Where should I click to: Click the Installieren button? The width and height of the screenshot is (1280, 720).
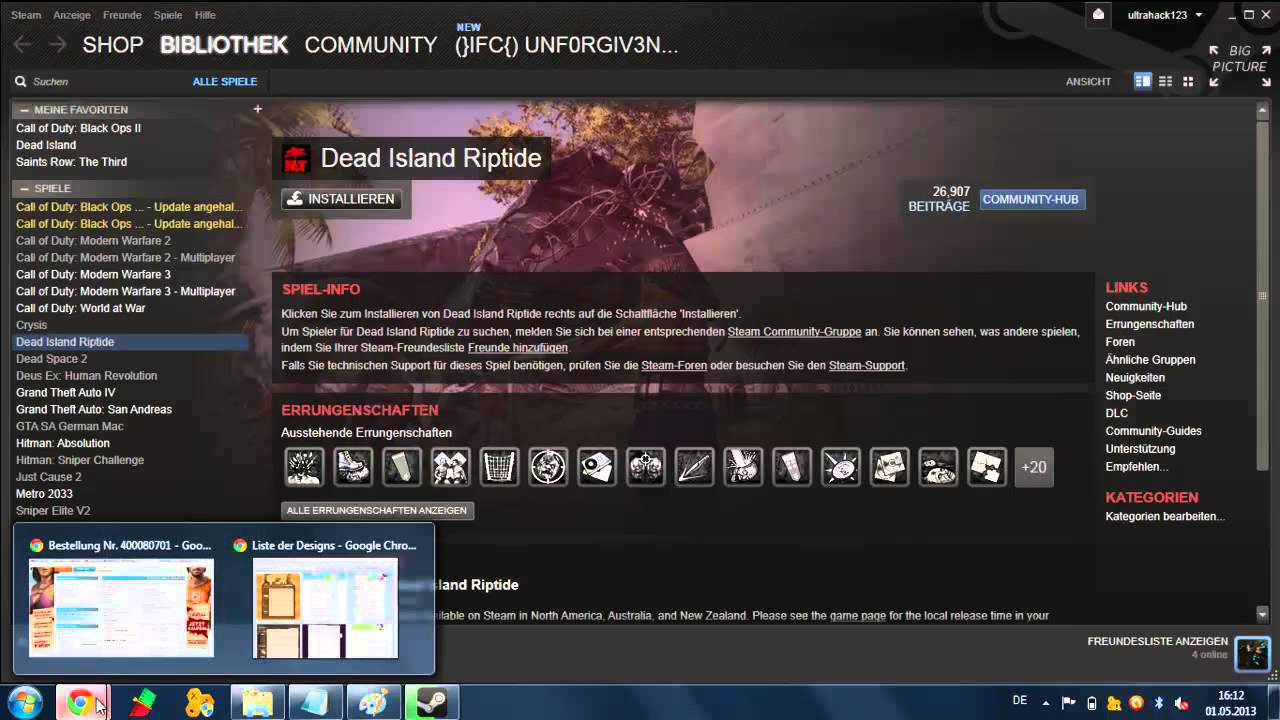click(340, 199)
